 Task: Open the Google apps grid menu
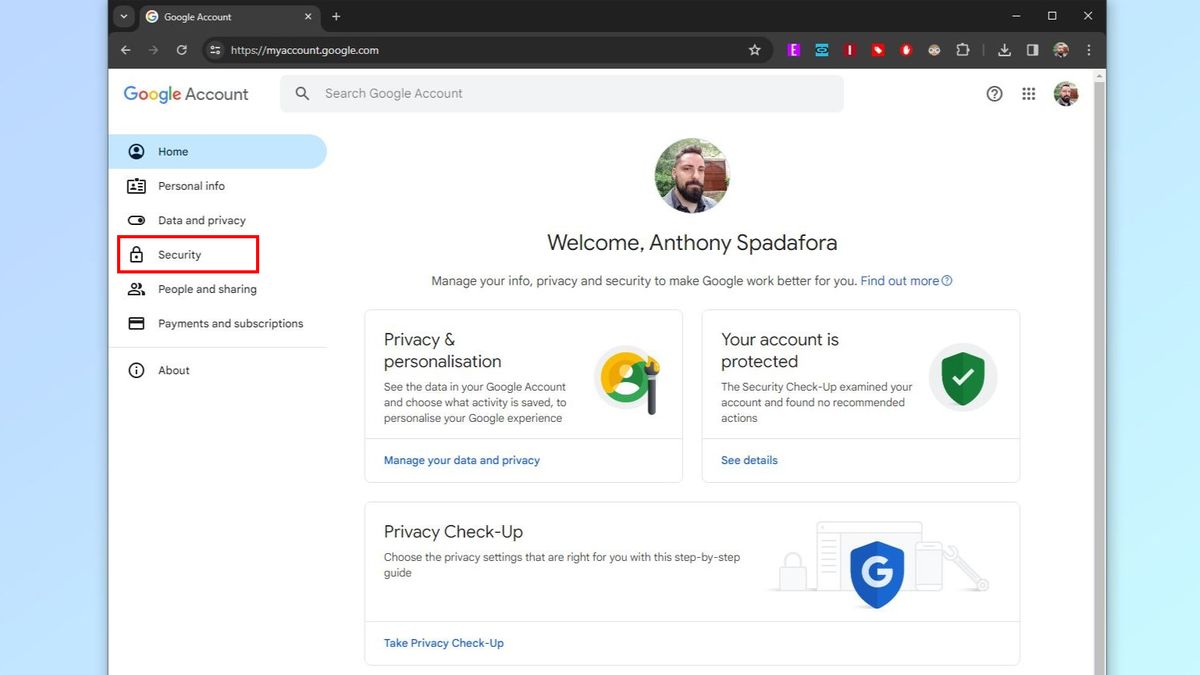[x=1028, y=93]
